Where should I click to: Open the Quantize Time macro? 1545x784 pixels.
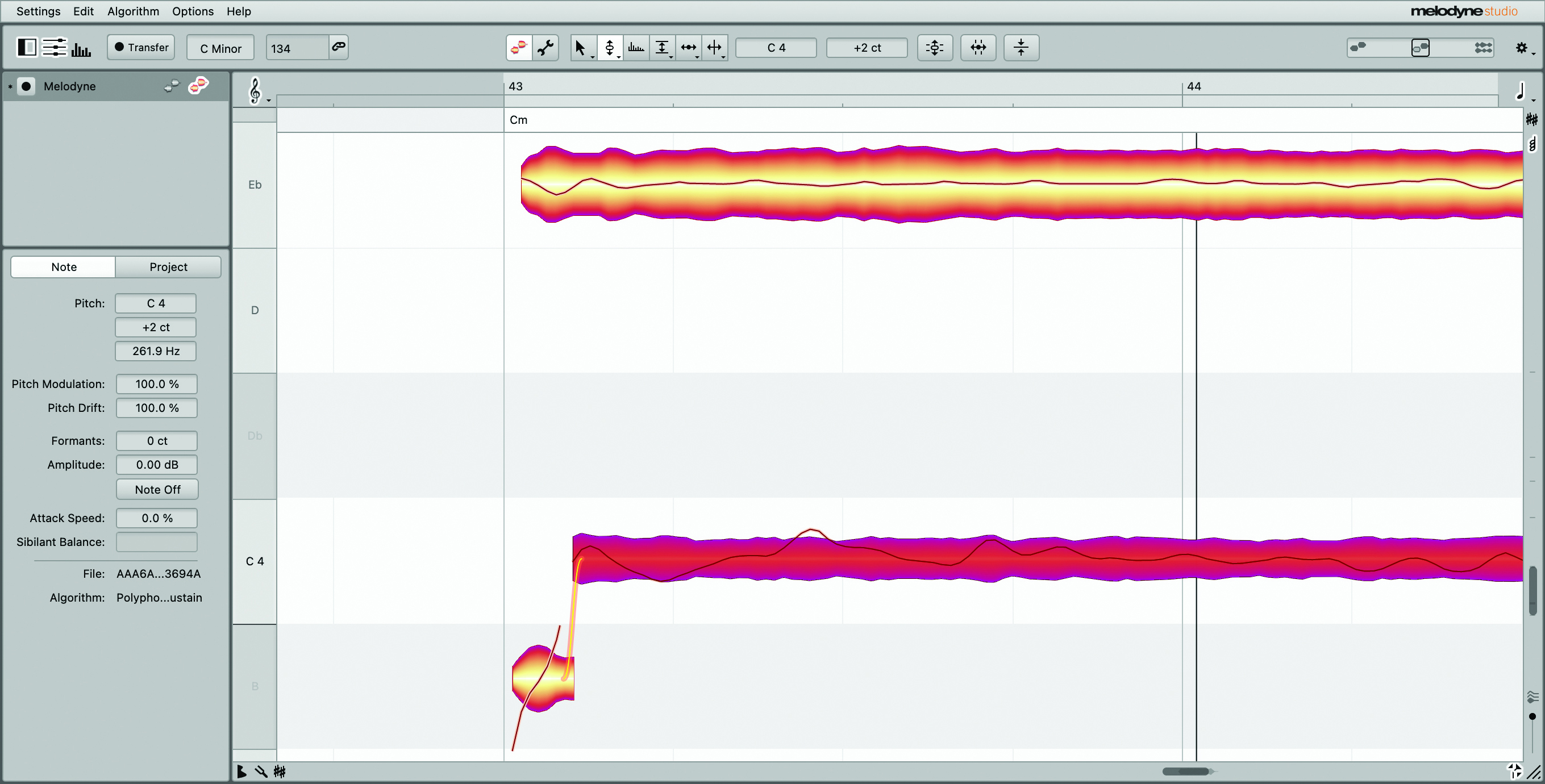pyautogui.click(x=978, y=47)
